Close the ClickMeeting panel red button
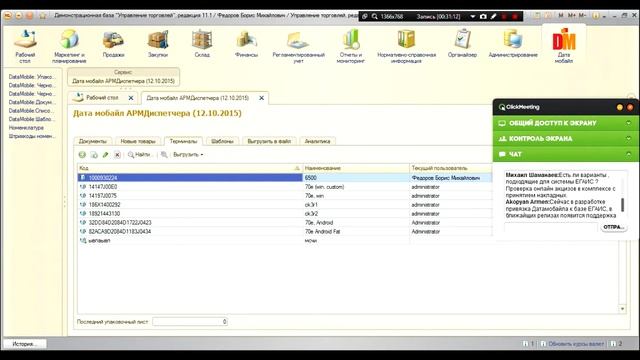640x360 pixels. (630, 107)
